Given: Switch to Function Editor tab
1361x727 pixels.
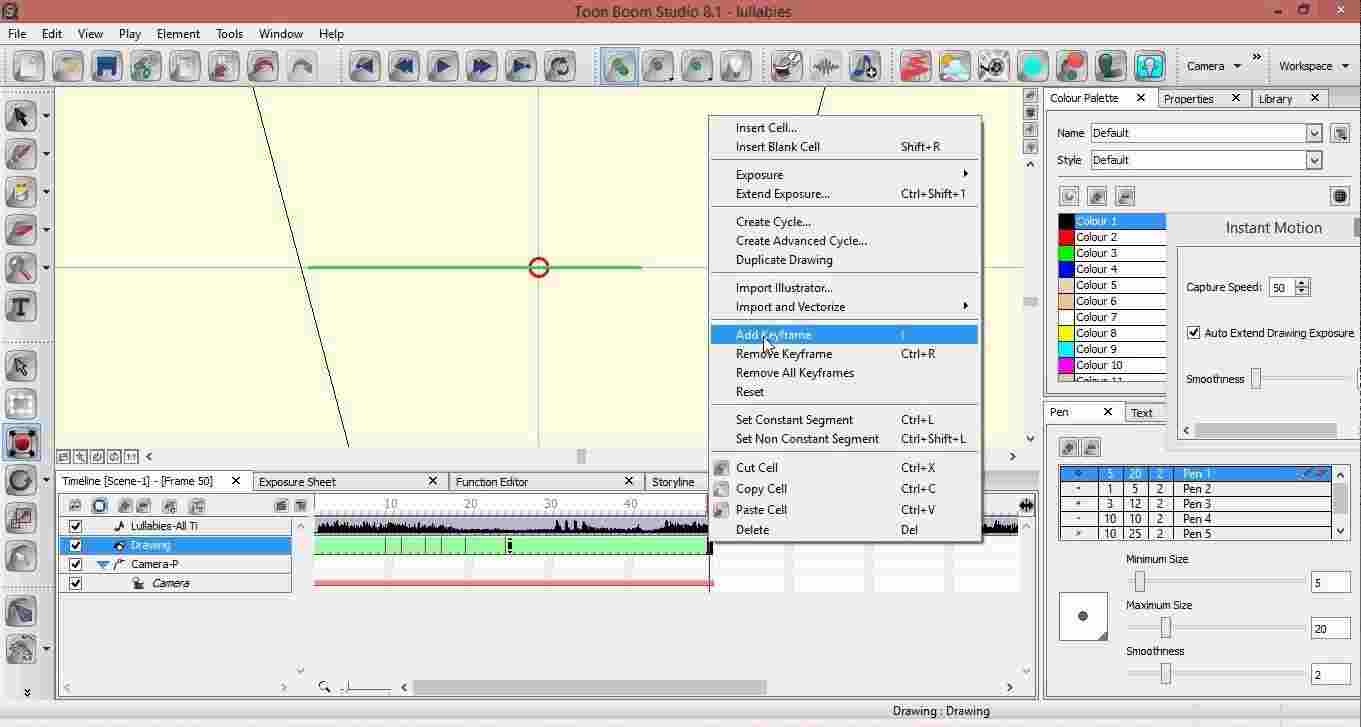Looking at the screenshot, I should (491, 482).
